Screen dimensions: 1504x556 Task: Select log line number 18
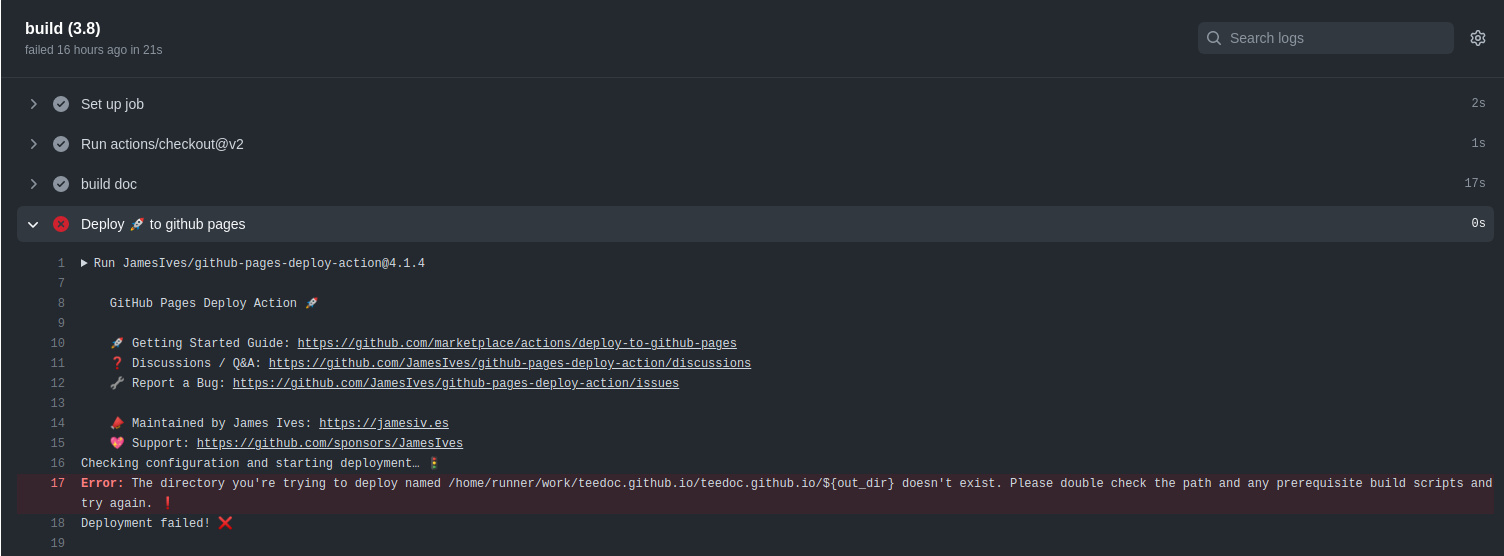point(58,523)
